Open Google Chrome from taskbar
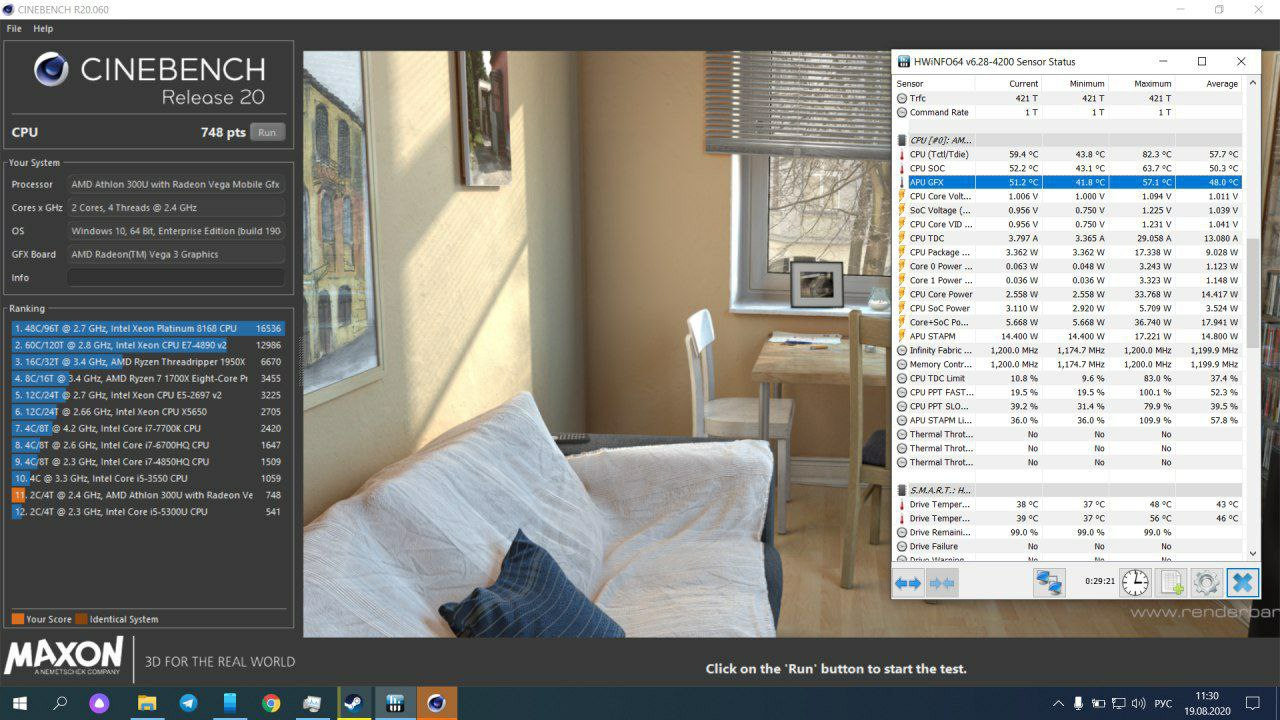Viewport: 1280px width, 720px height. (271, 703)
